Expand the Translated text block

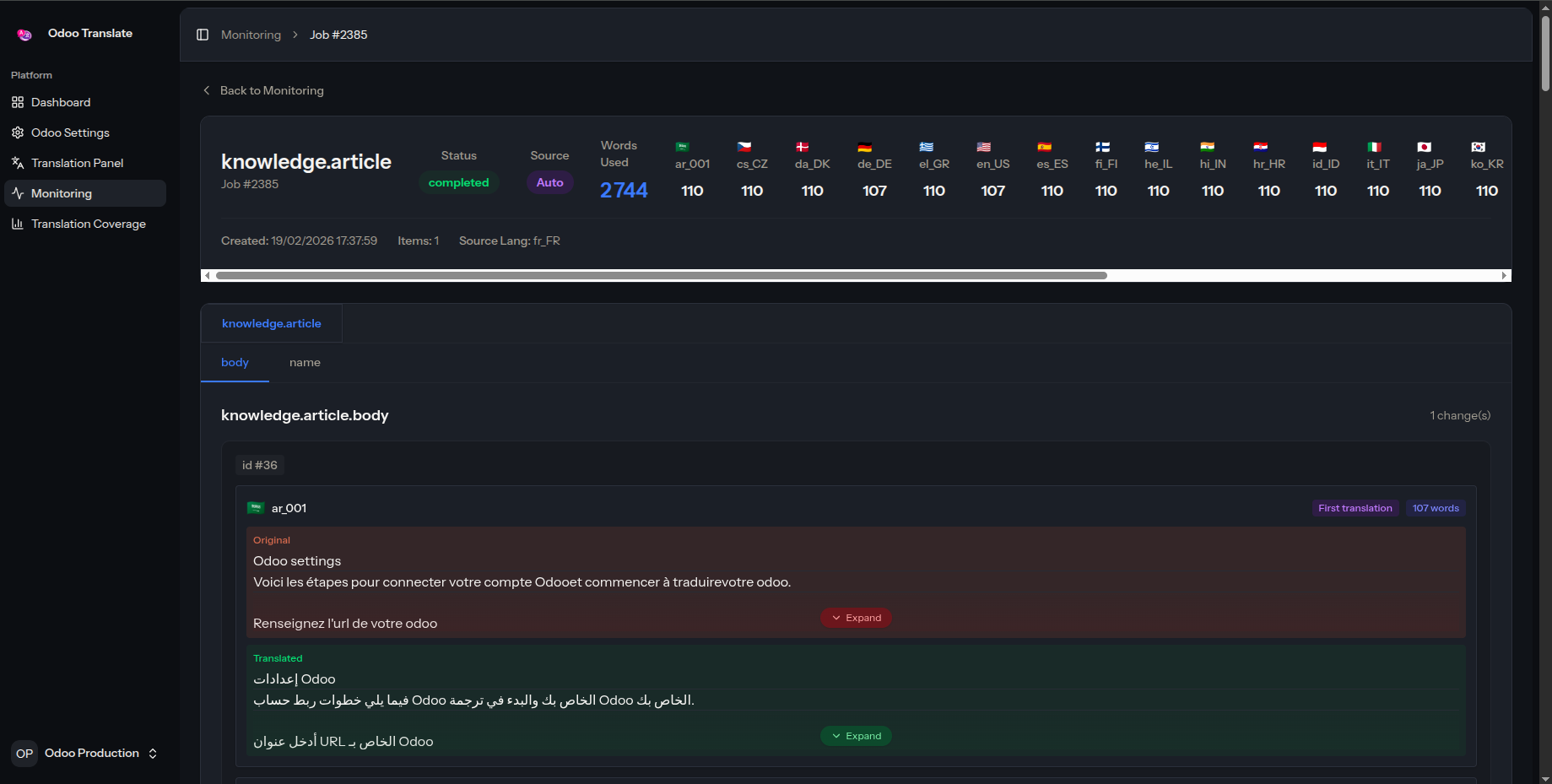856,736
